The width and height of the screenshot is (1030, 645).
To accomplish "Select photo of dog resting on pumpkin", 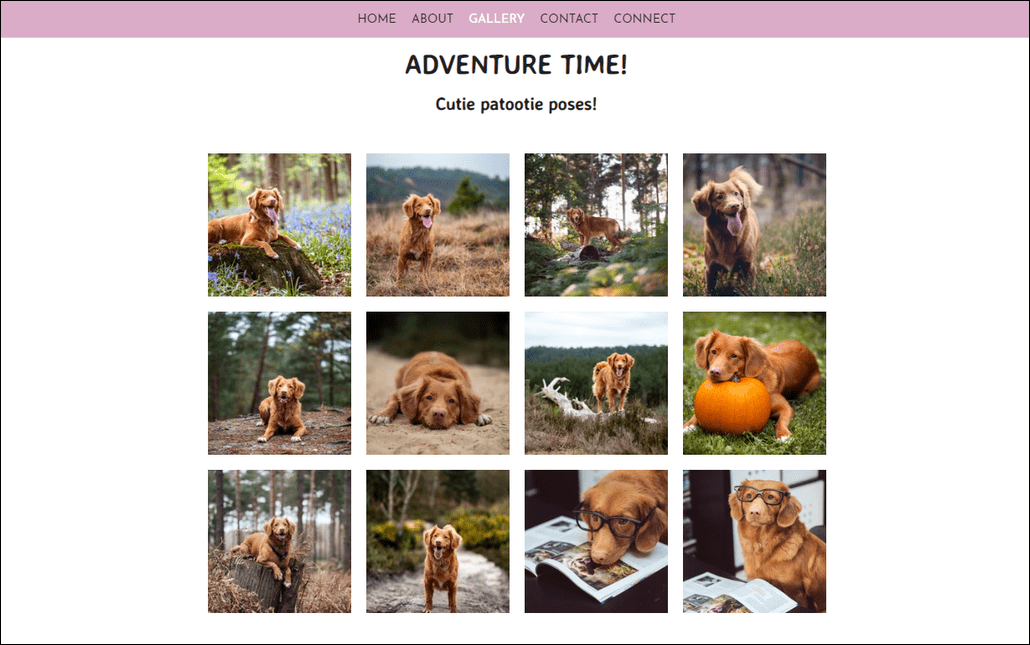I will click(754, 383).
